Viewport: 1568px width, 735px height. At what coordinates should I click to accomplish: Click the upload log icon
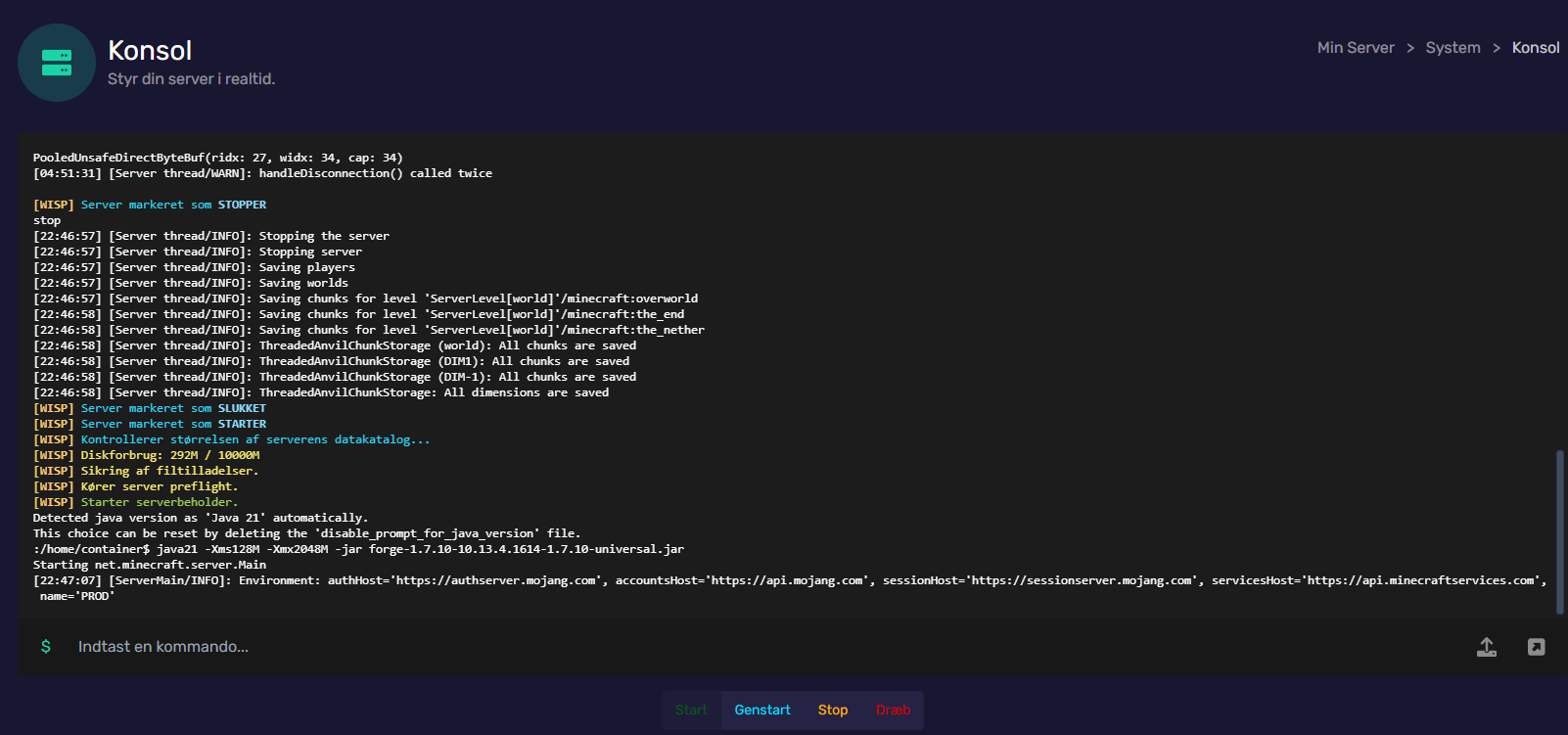(x=1486, y=647)
